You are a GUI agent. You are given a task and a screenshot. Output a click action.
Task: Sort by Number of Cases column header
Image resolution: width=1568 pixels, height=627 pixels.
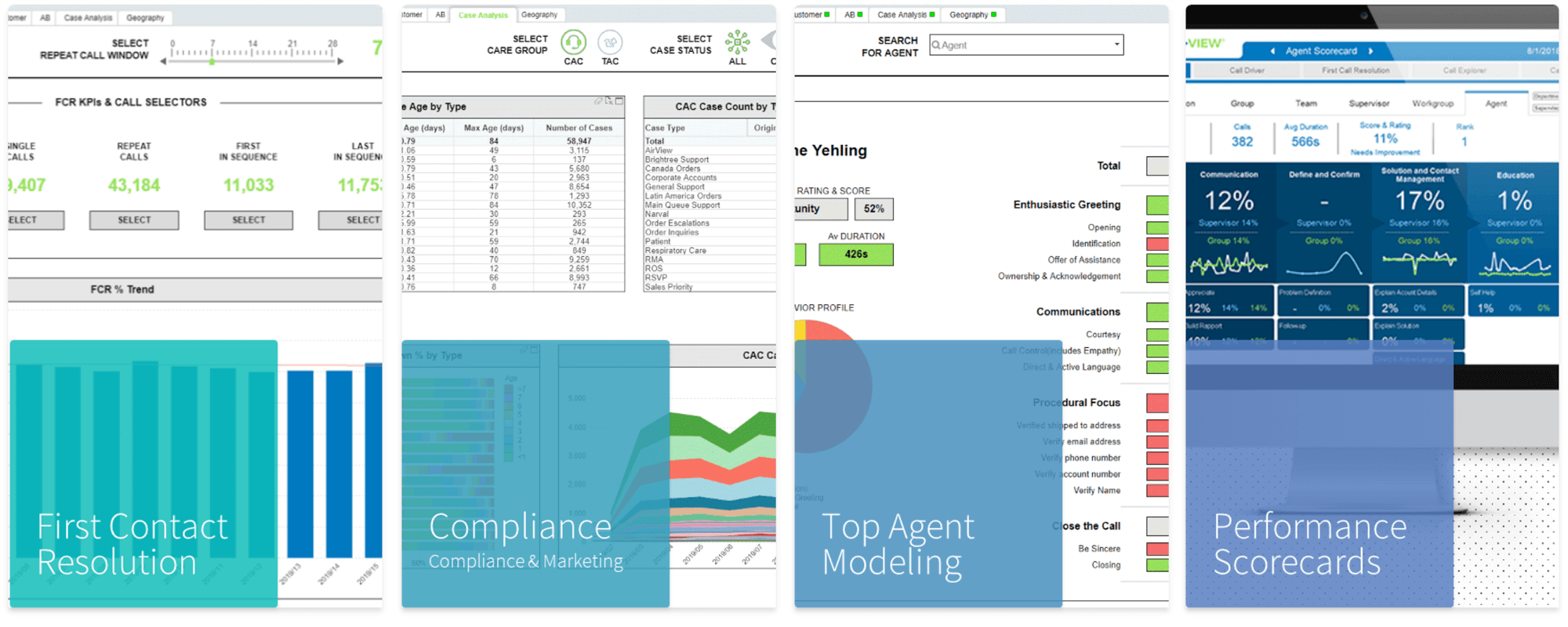(x=579, y=128)
